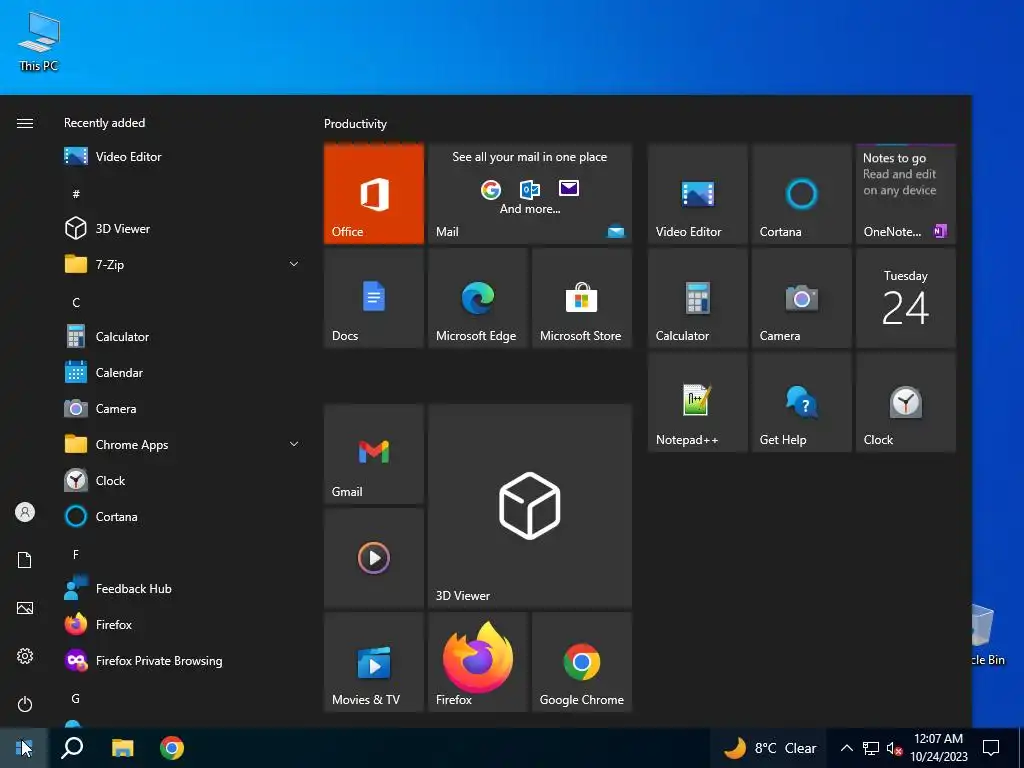Open File Explorer from taskbar
This screenshot has height=768, width=1024.
click(x=122, y=748)
